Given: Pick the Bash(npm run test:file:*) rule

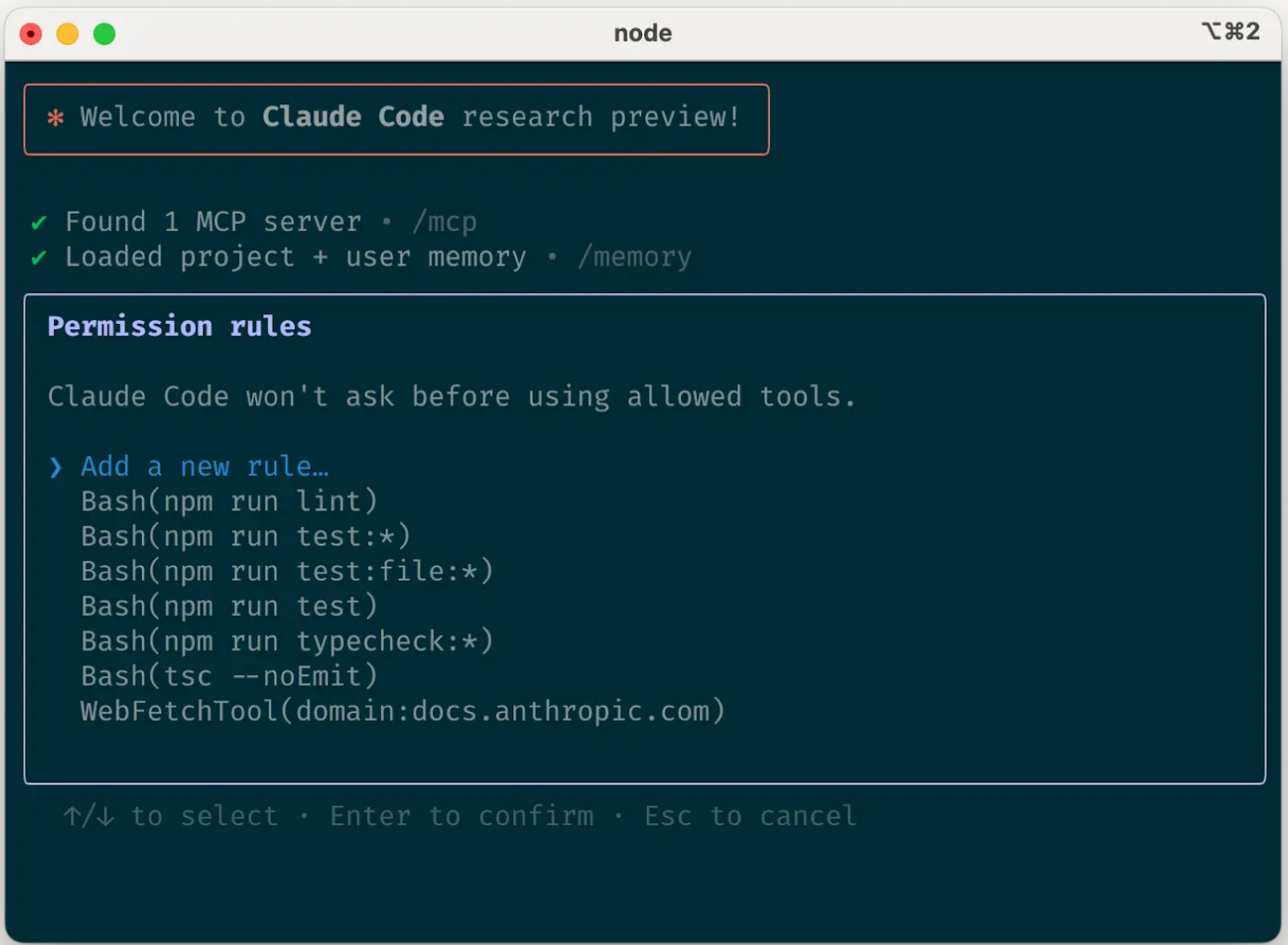Looking at the screenshot, I should point(287,571).
